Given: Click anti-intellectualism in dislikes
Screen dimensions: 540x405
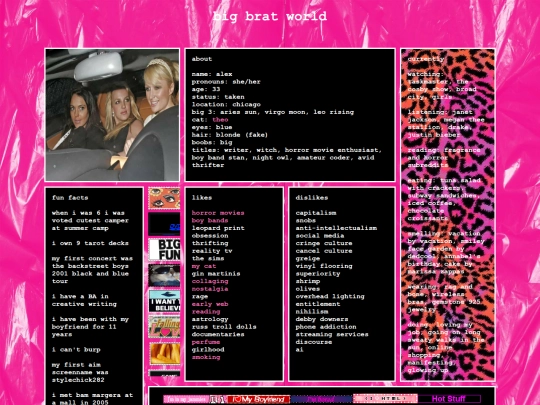Looking at the screenshot, I should (336, 228).
